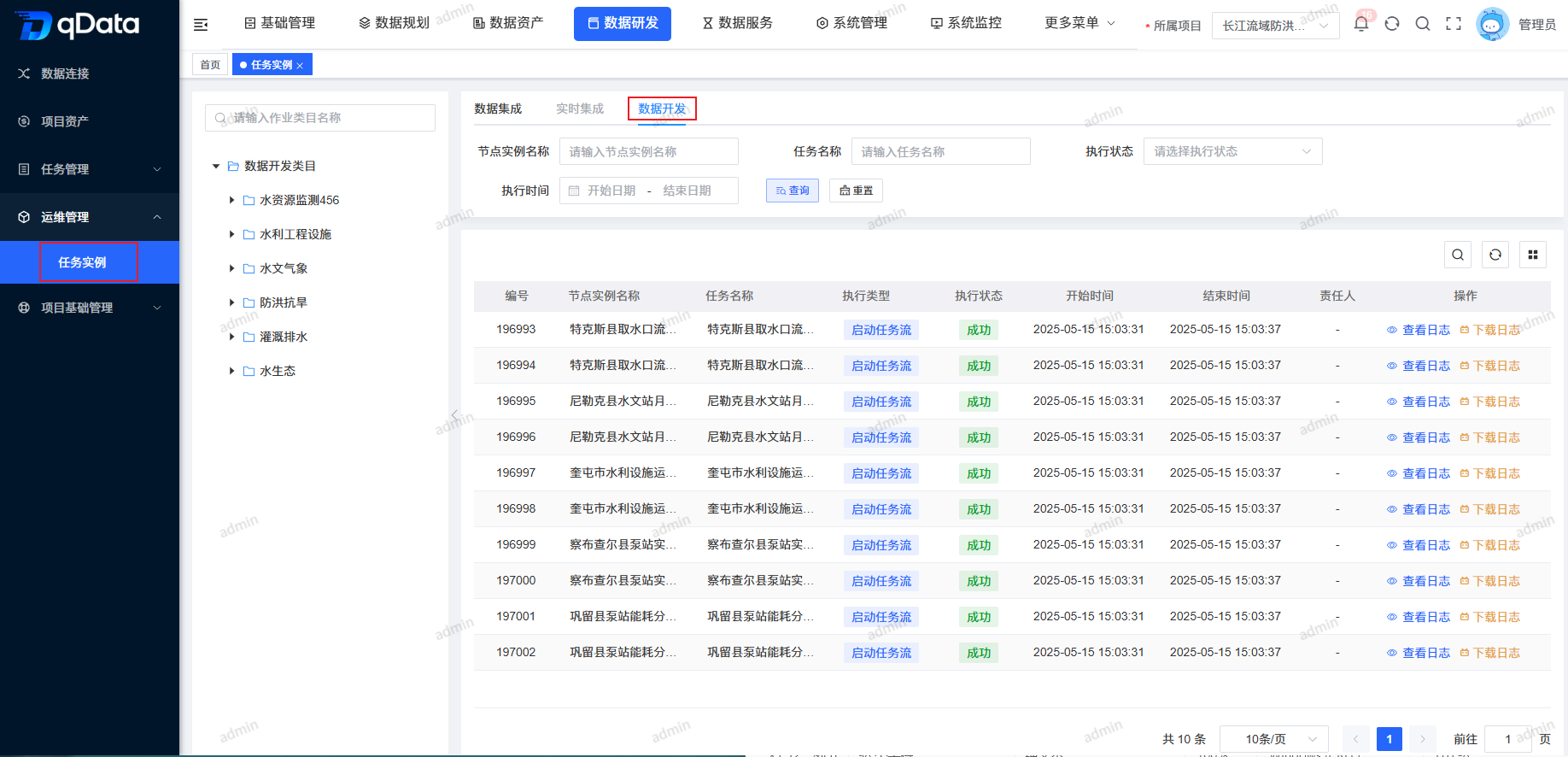
Task: Switch to 数据集成 tab
Action: (498, 109)
